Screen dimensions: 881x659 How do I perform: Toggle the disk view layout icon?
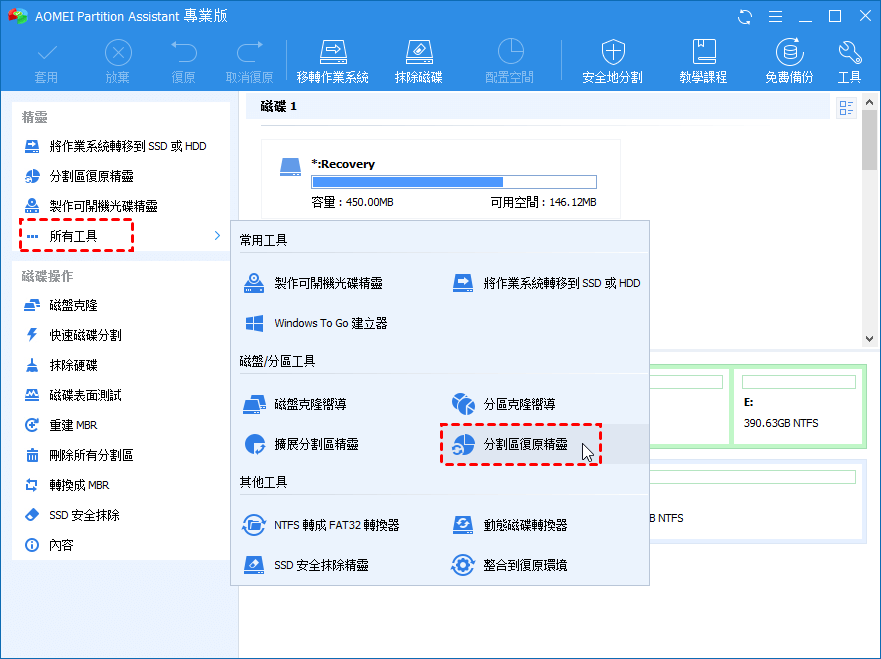(846, 107)
